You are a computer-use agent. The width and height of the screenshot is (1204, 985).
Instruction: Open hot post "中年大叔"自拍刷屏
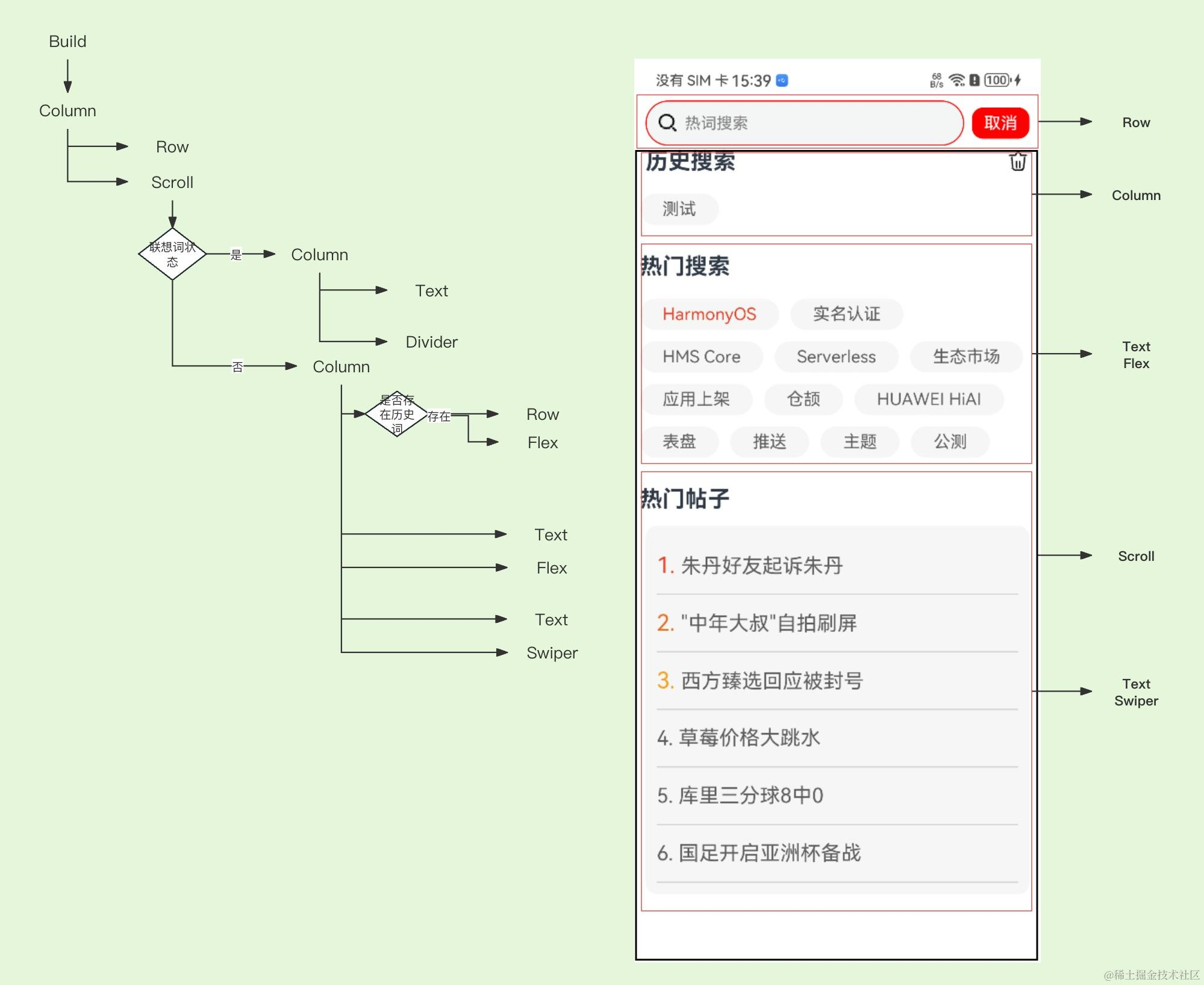[x=768, y=623]
